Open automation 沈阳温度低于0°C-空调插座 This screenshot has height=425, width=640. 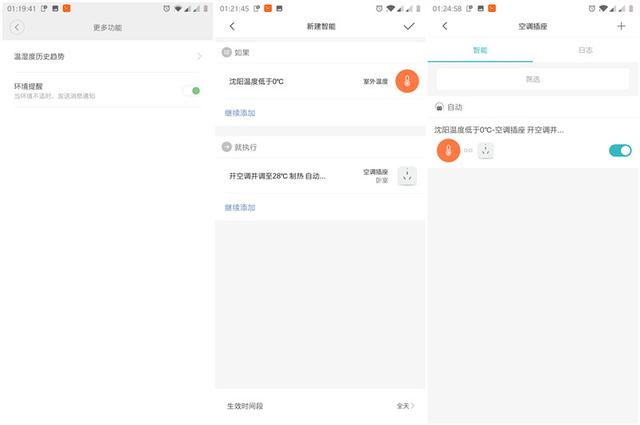pyautogui.click(x=533, y=142)
